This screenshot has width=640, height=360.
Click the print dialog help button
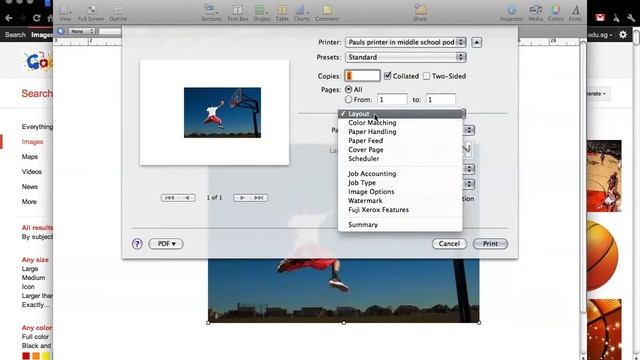pyautogui.click(x=137, y=244)
